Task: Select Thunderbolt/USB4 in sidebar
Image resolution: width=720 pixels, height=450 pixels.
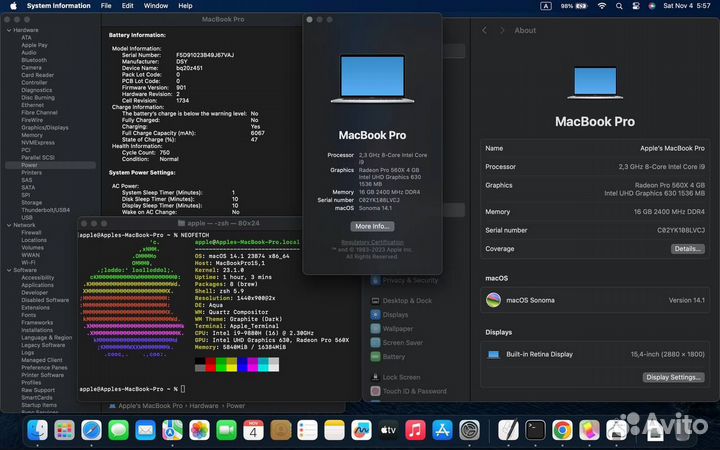Action: [x=45, y=210]
